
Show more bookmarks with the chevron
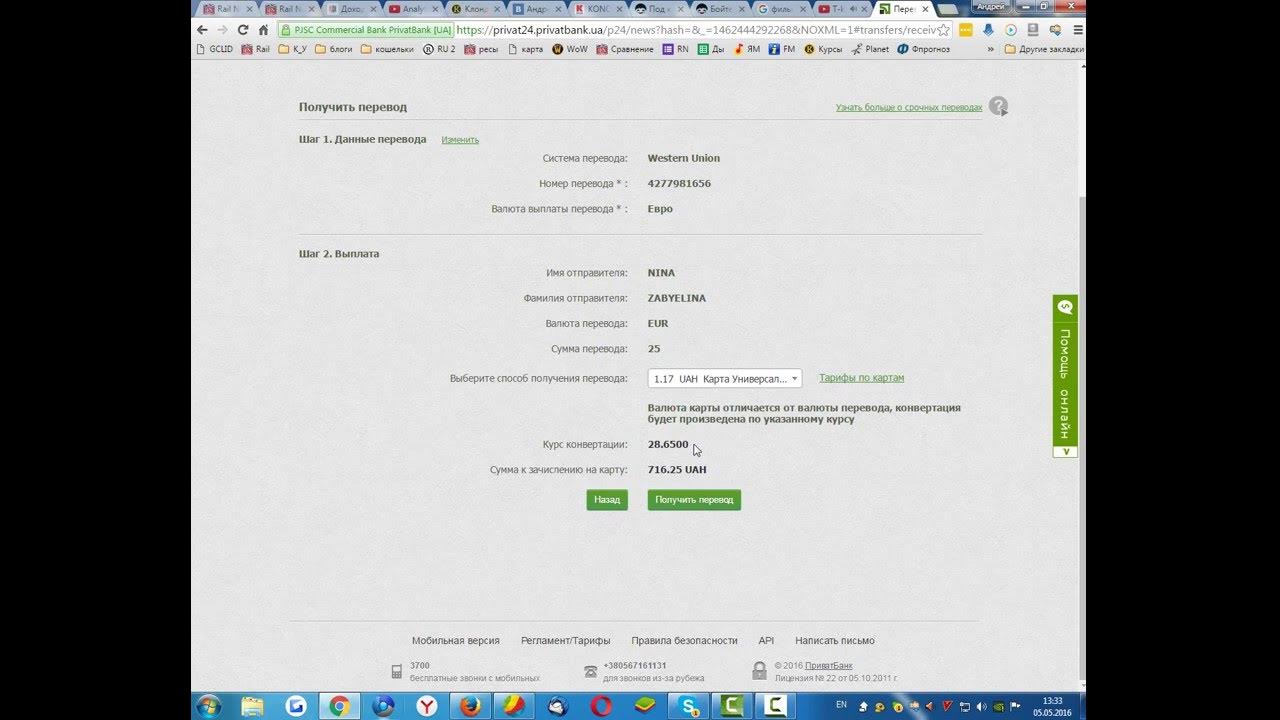(x=991, y=49)
